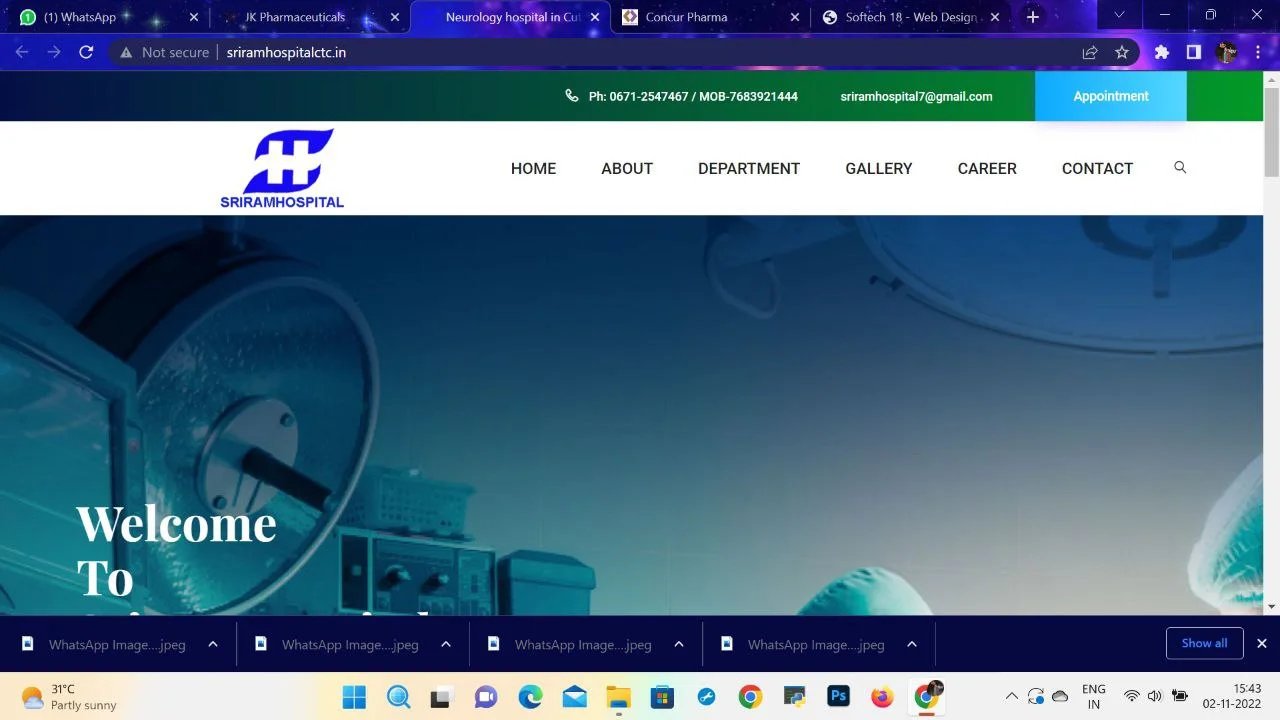Toggle the browser side panel icon
Screen dimensions: 1280x720
coord(1193,52)
